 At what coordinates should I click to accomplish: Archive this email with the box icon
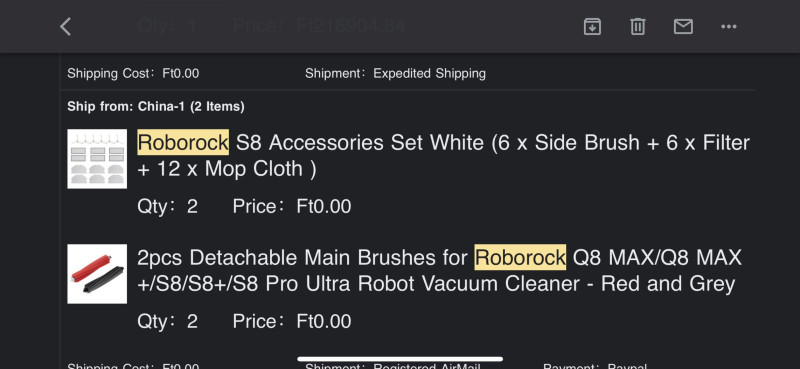click(592, 27)
